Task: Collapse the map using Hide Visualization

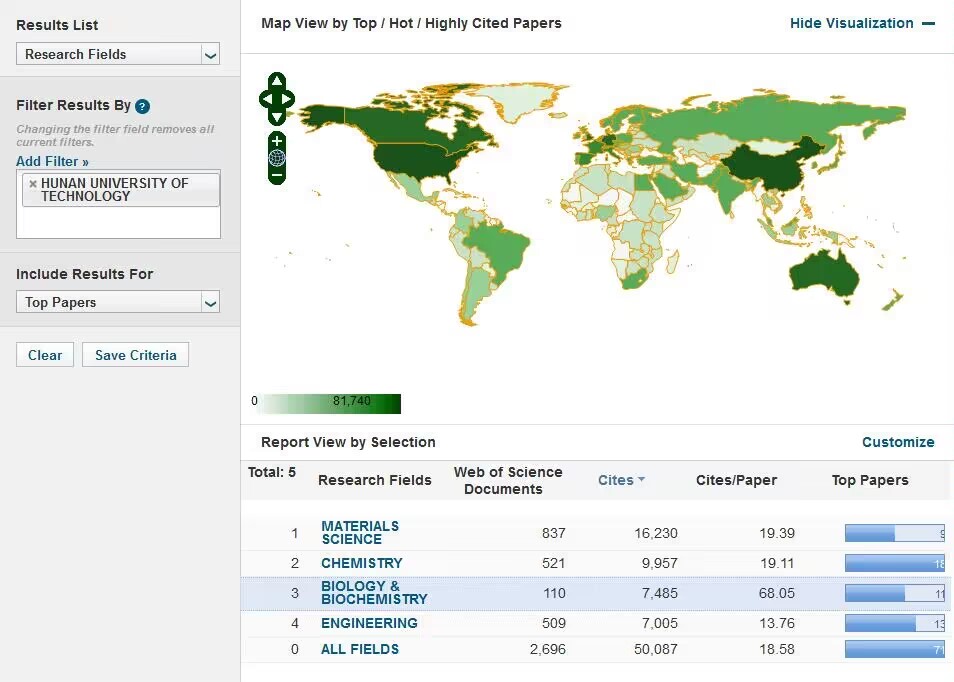Action: (x=861, y=23)
